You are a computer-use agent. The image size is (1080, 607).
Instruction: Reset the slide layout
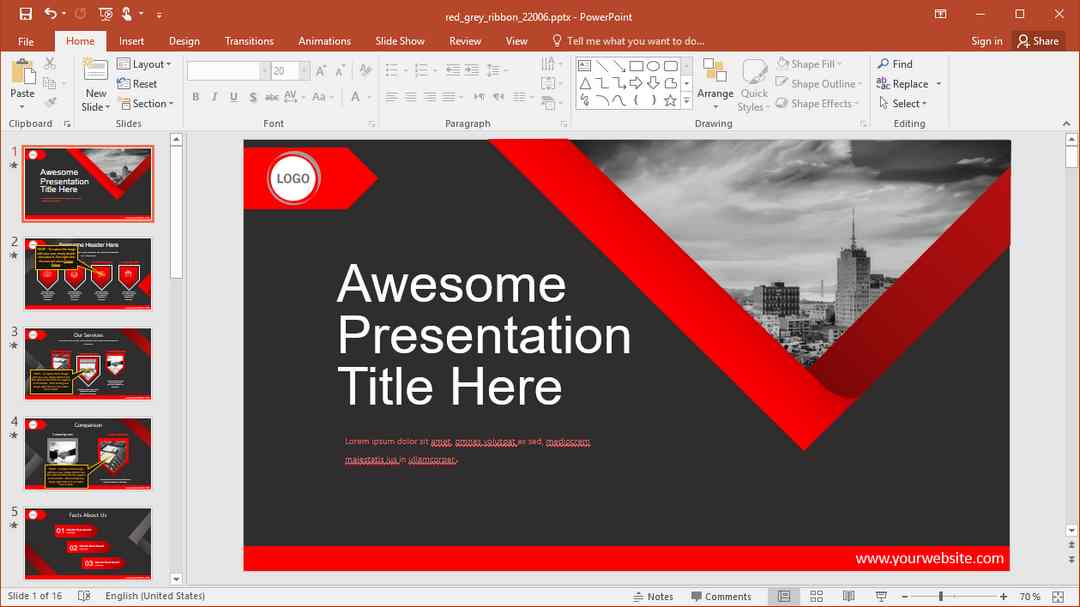tap(137, 84)
